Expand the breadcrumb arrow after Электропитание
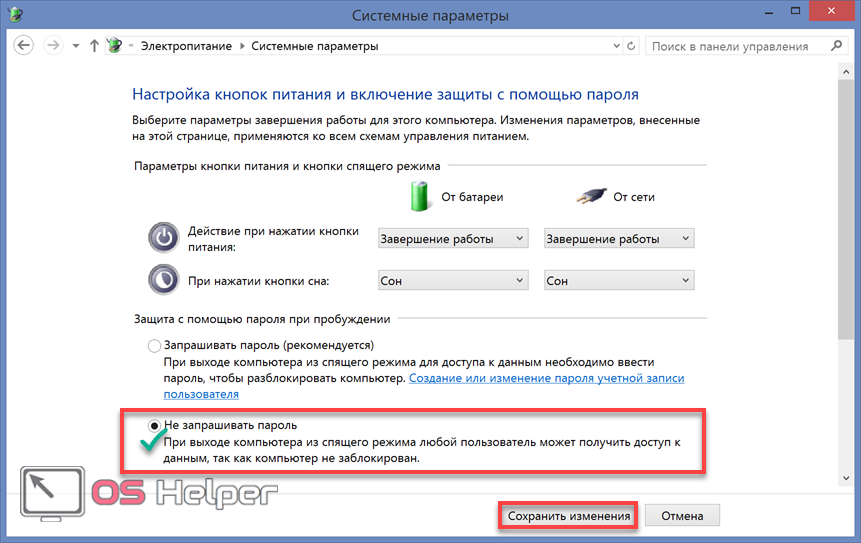The height and width of the screenshot is (543, 861). point(242,46)
